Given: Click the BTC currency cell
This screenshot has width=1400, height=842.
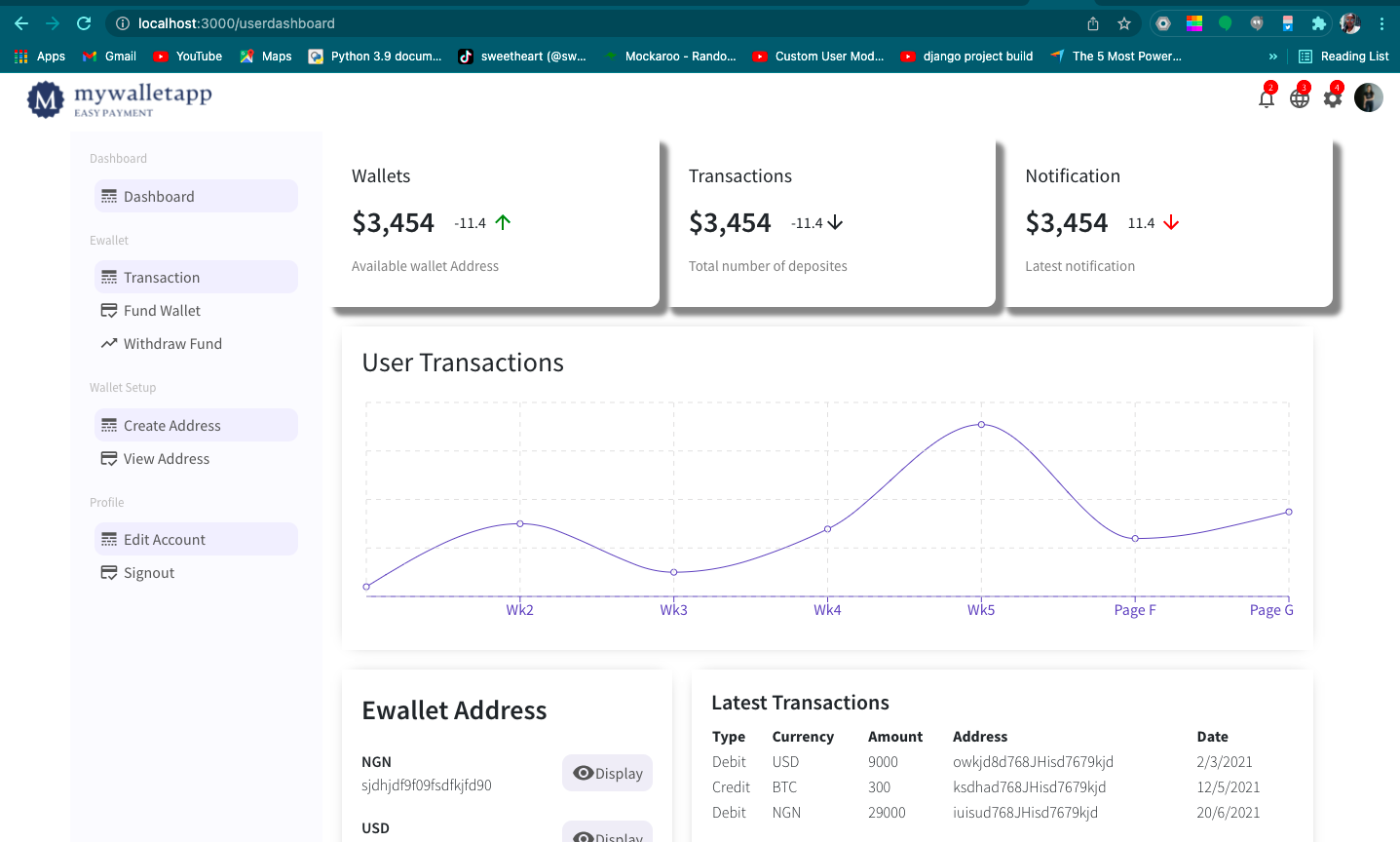Looking at the screenshot, I should coord(784,787).
